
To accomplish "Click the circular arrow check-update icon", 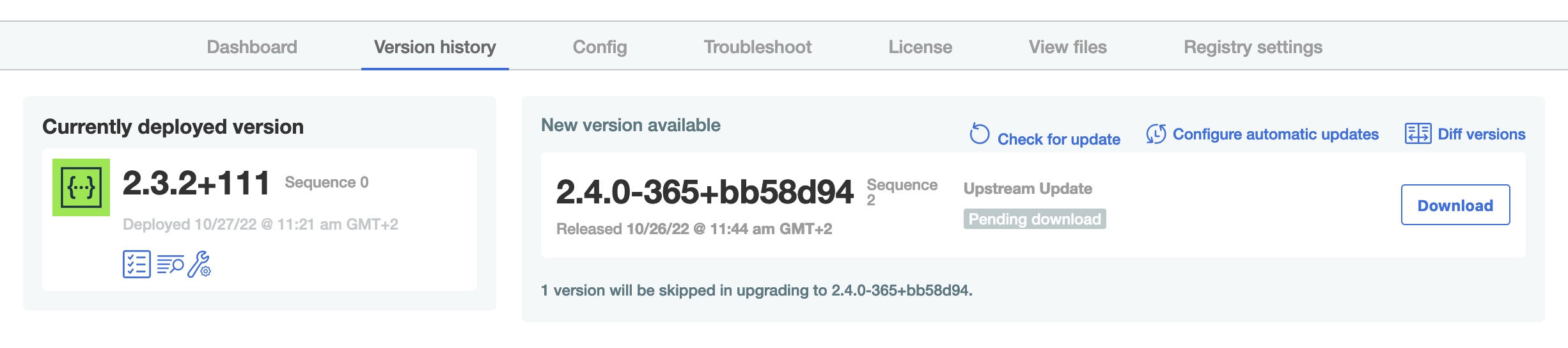I will [979, 134].
